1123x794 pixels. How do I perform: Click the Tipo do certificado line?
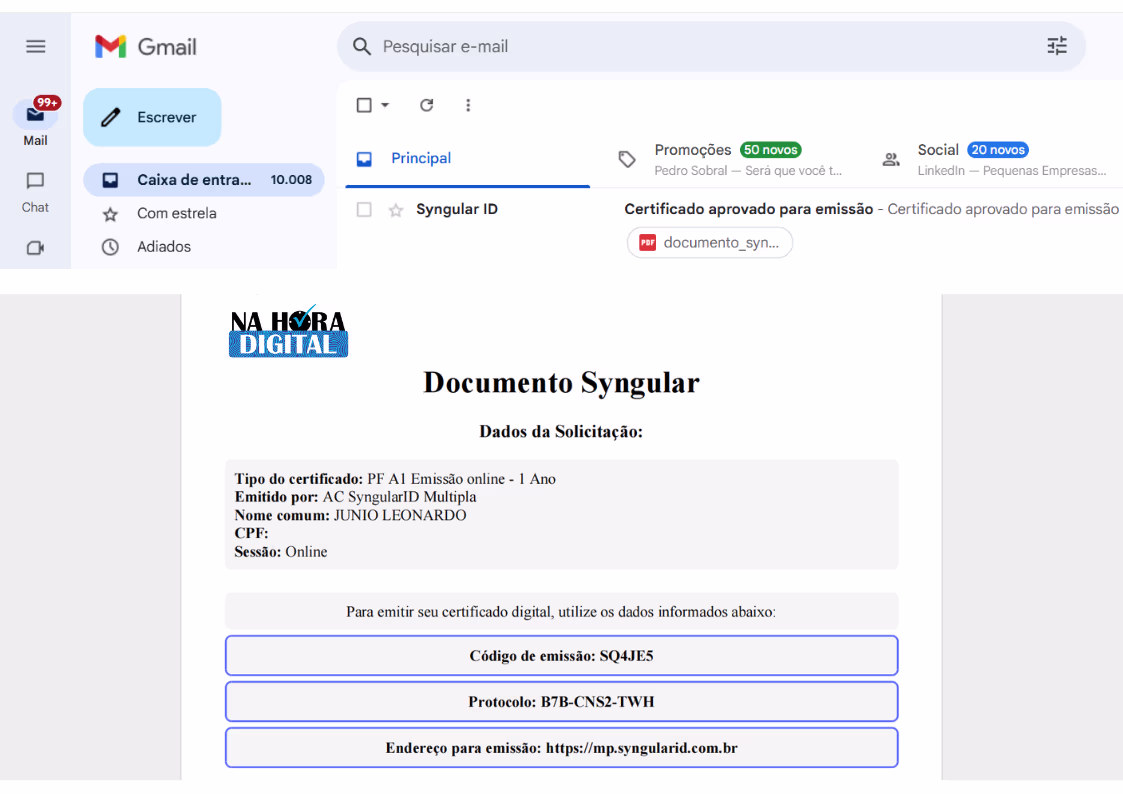click(395, 479)
